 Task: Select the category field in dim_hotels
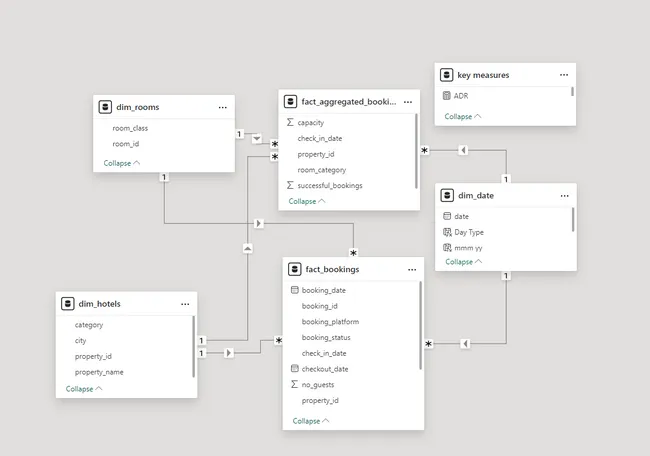coord(89,325)
